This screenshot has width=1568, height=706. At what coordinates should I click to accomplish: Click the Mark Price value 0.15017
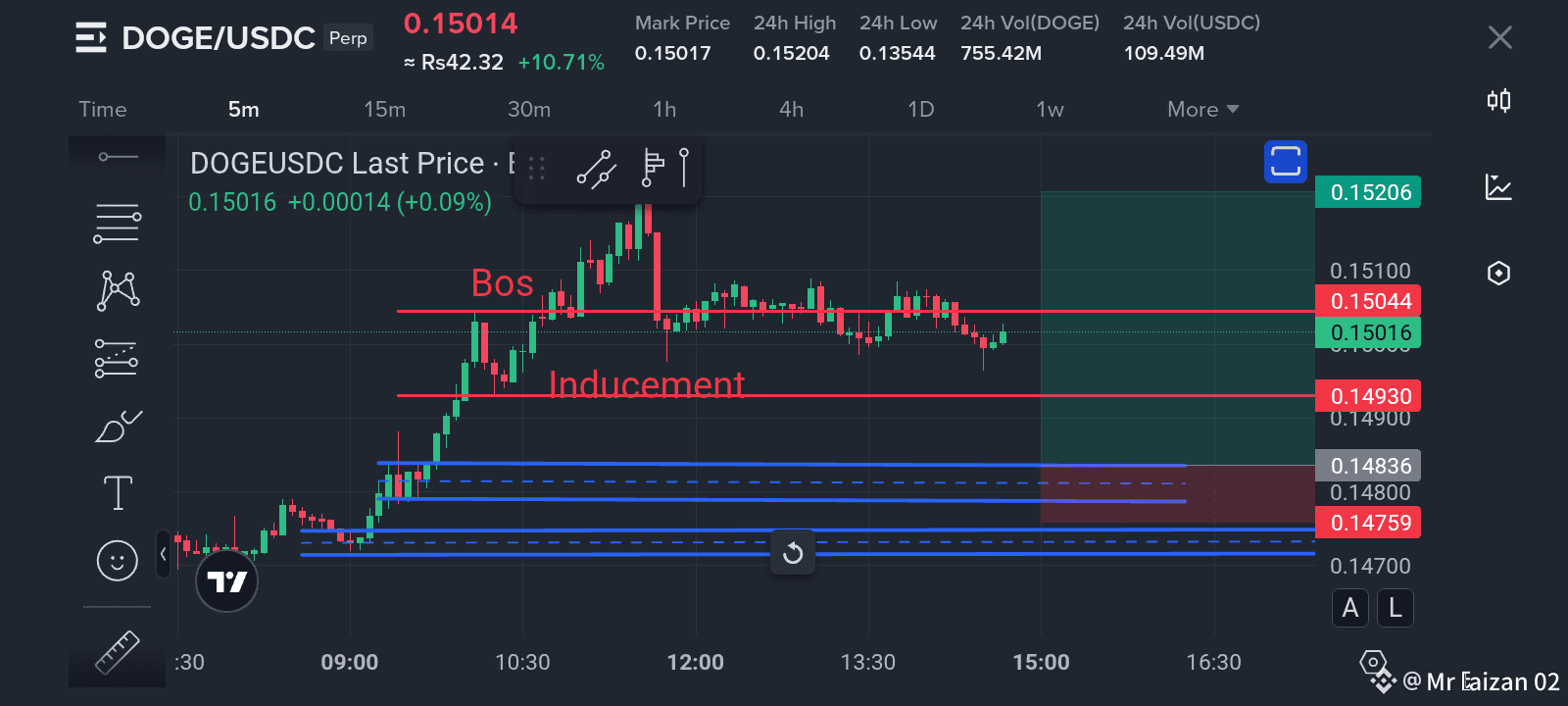click(x=673, y=53)
